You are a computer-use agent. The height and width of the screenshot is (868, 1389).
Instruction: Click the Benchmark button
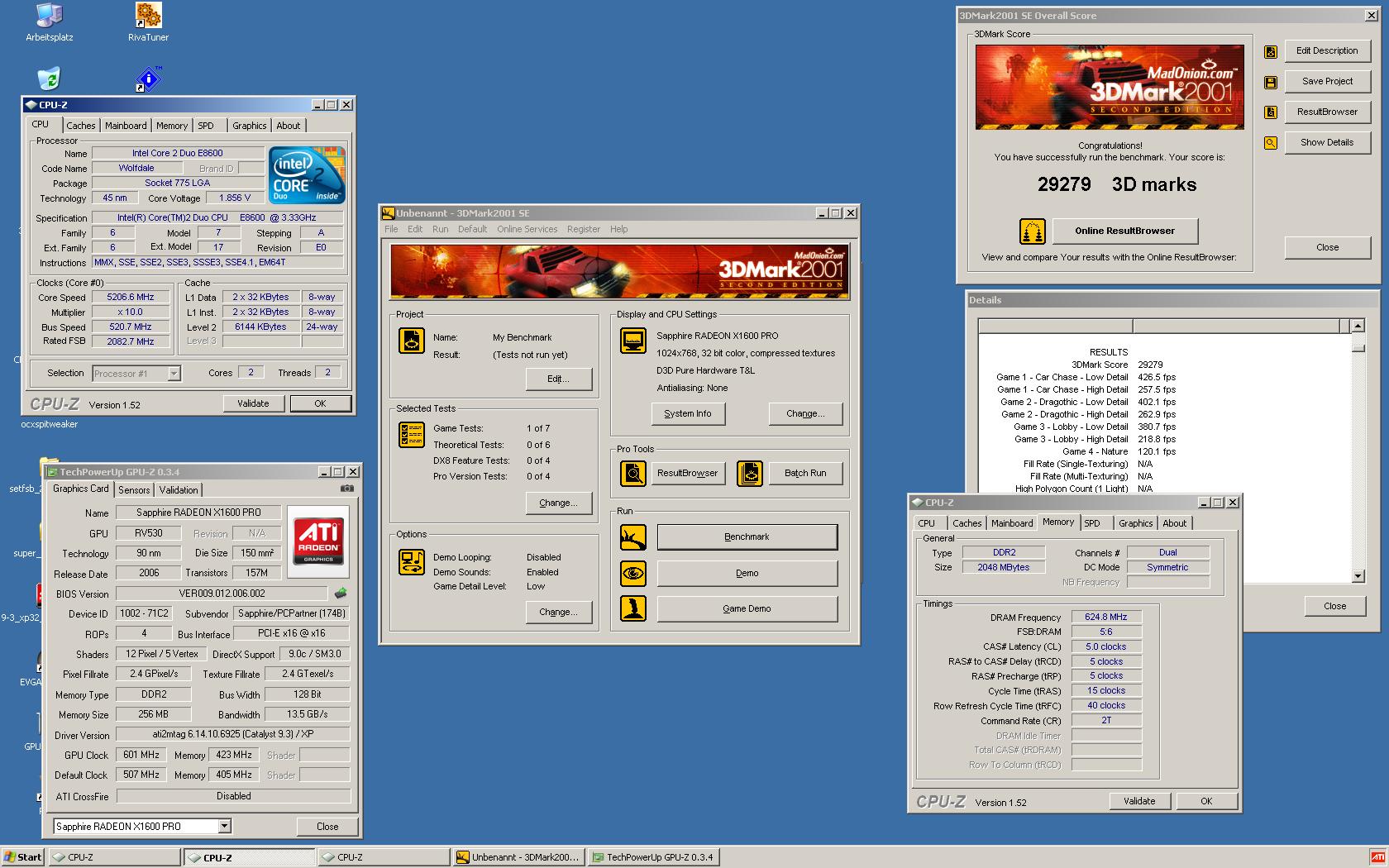[747, 537]
